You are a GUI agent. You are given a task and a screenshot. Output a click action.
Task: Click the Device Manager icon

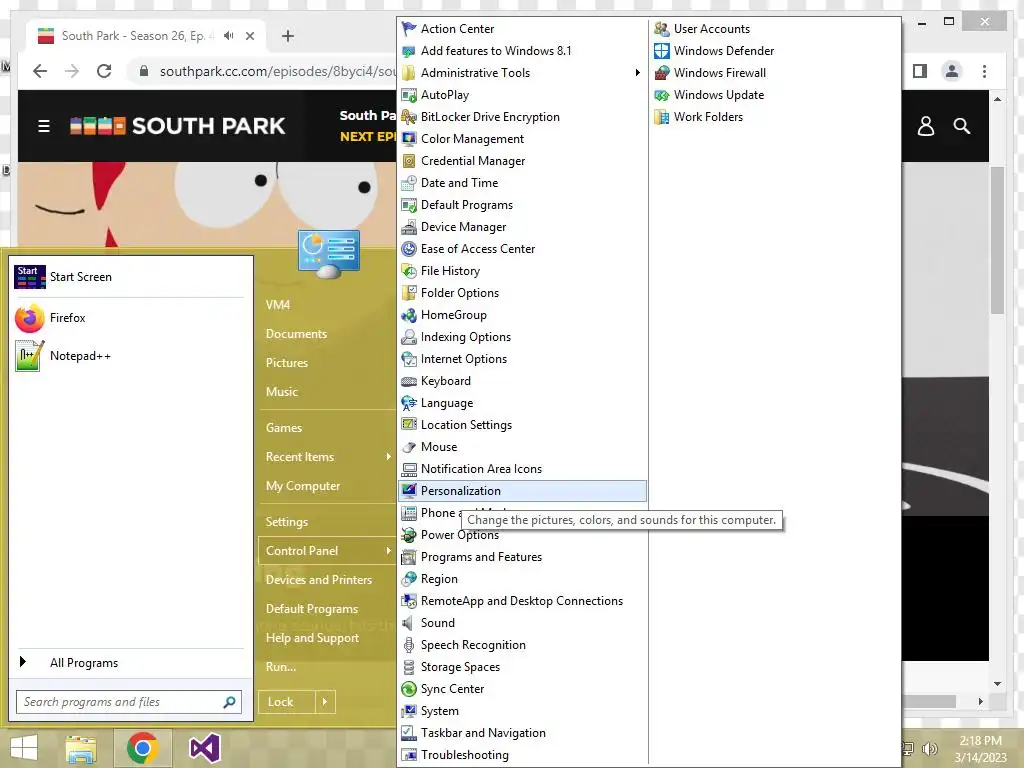[409, 227]
